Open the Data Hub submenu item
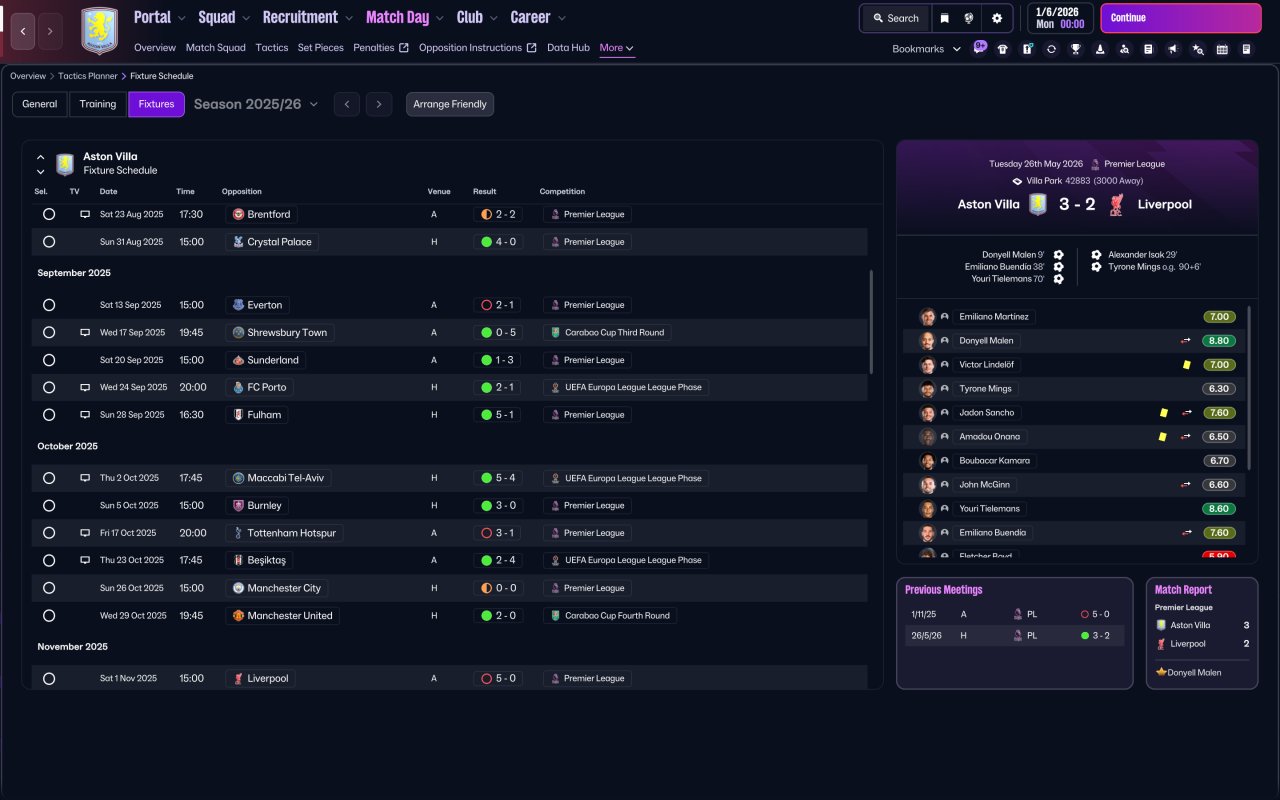The height and width of the screenshot is (800, 1280). click(568, 48)
